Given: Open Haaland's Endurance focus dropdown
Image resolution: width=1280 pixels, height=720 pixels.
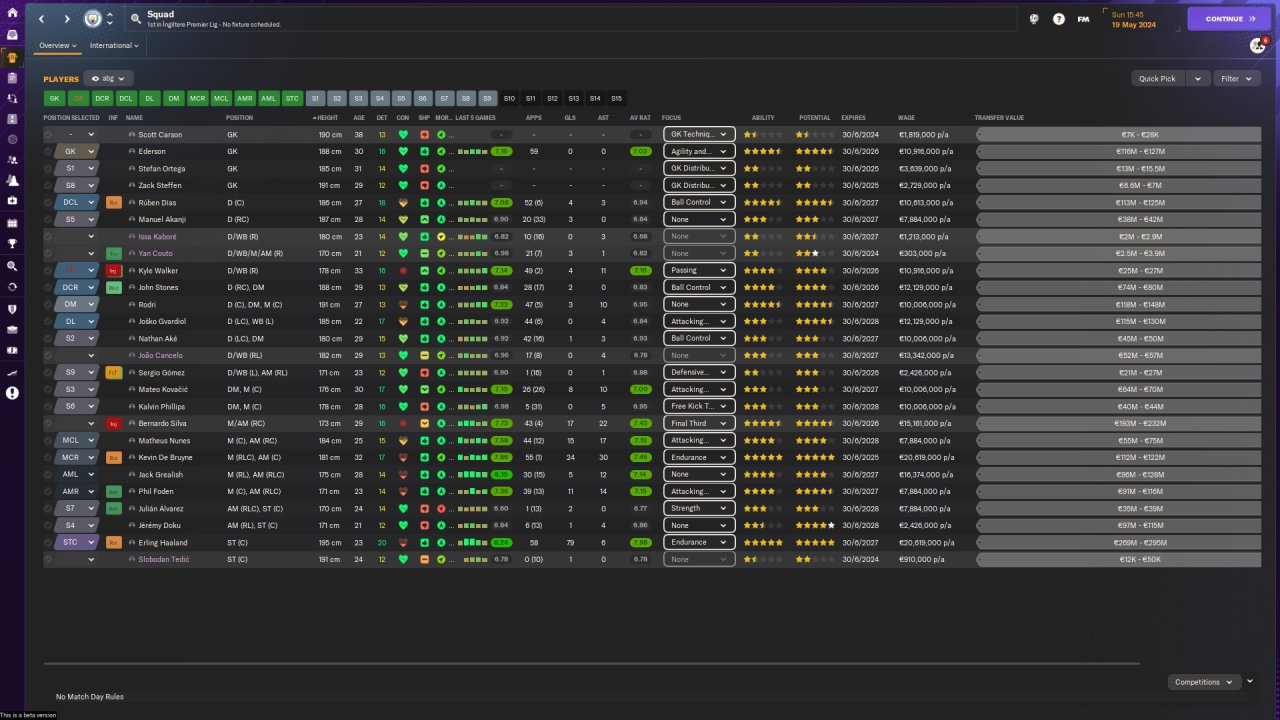Looking at the screenshot, I should 699,543.
